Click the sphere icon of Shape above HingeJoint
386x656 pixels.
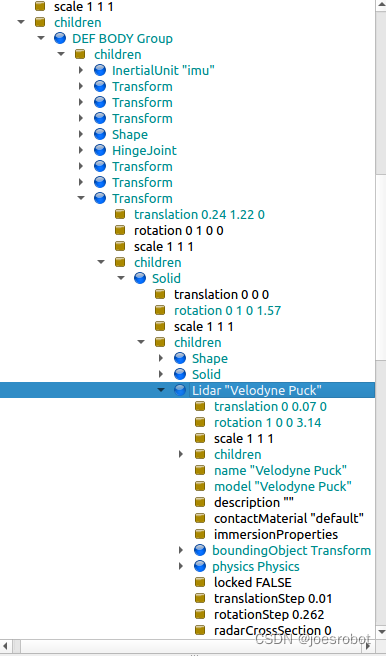(x=100, y=134)
